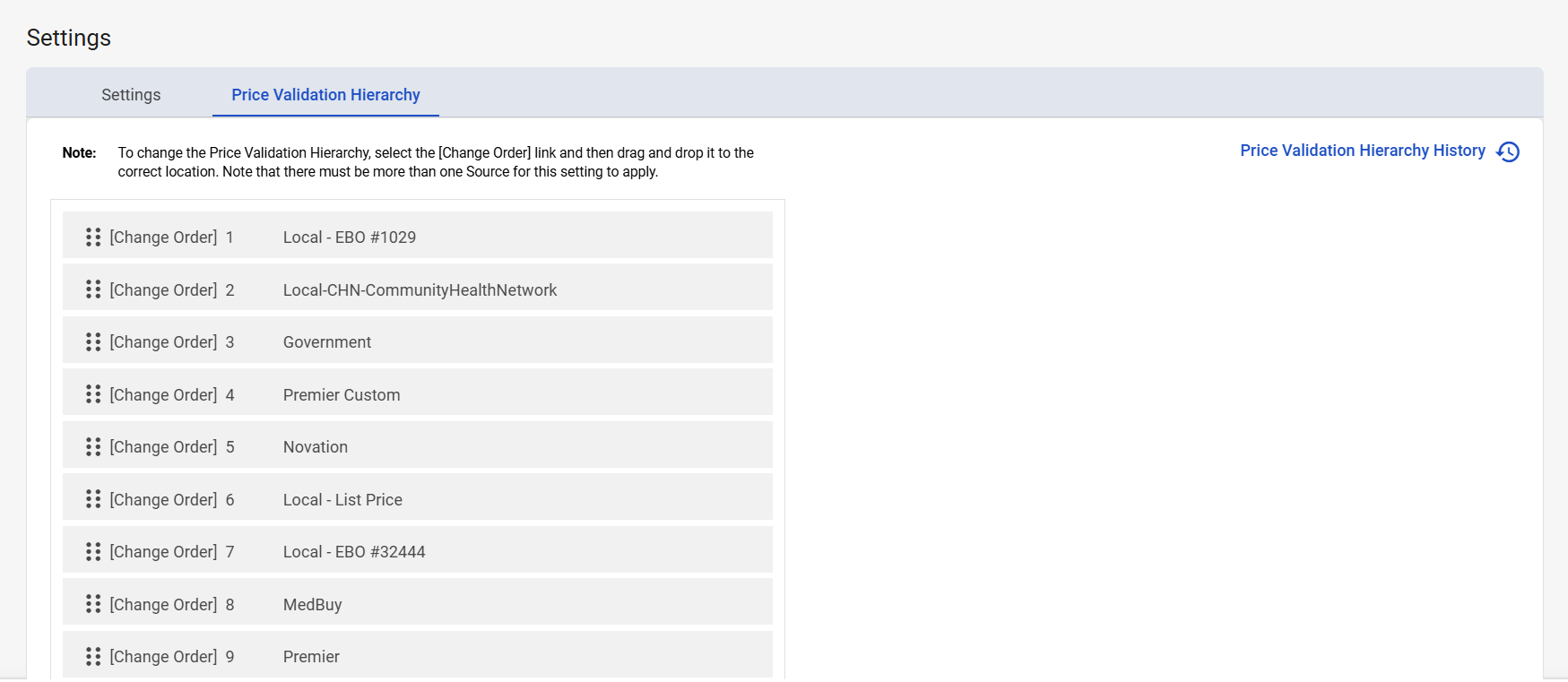Switch to the Settings tab
This screenshot has width=1568, height=682.
[x=131, y=95]
